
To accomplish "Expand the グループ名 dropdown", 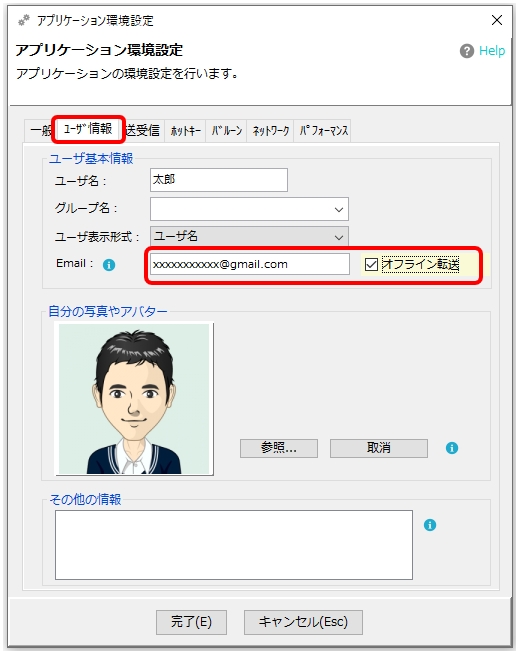I will coord(249,209).
